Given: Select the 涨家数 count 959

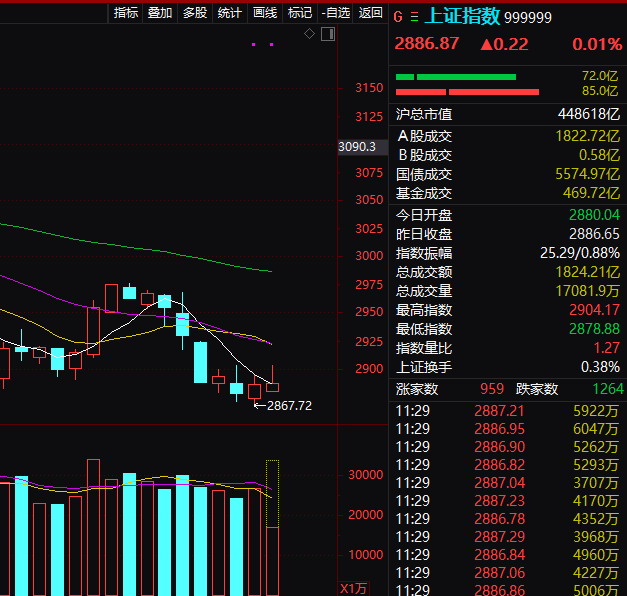Looking at the screenshot, I should pyautogui.click(x=492, y=389).
